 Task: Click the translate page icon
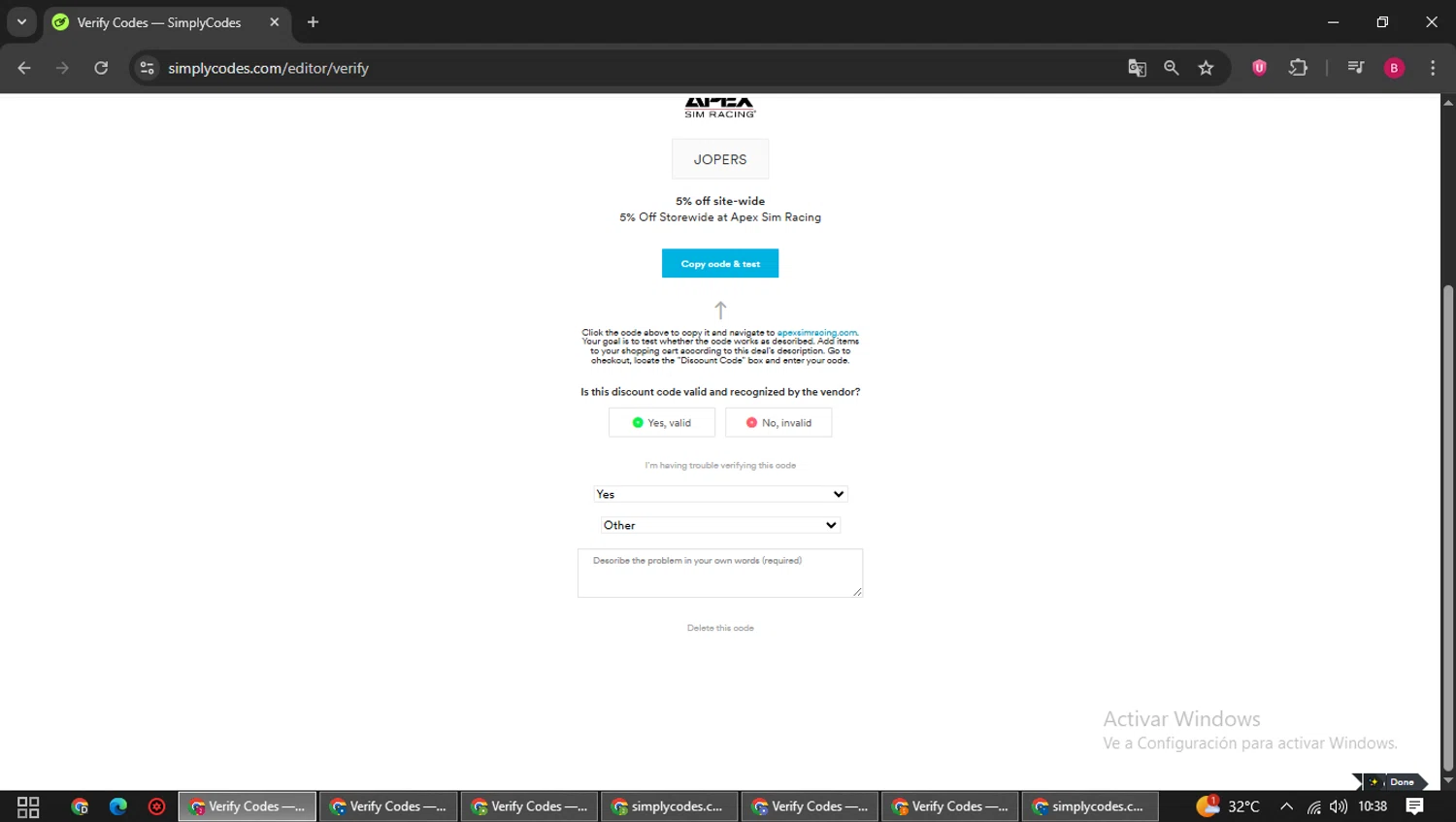point(1137,68)
